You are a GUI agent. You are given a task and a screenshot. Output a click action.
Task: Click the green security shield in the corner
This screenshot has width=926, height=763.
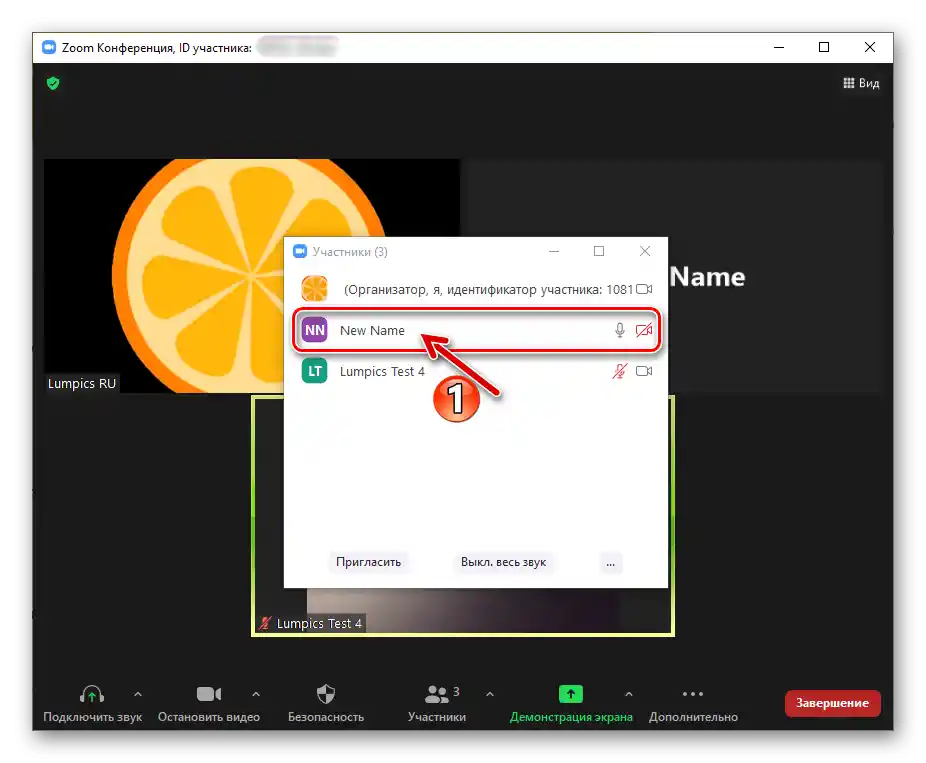(x=52, y=83)
